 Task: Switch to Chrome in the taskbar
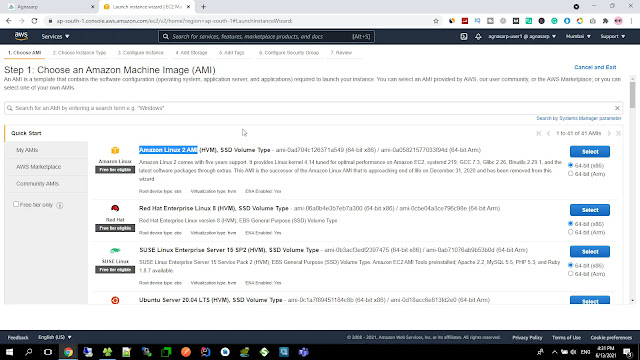68,352
